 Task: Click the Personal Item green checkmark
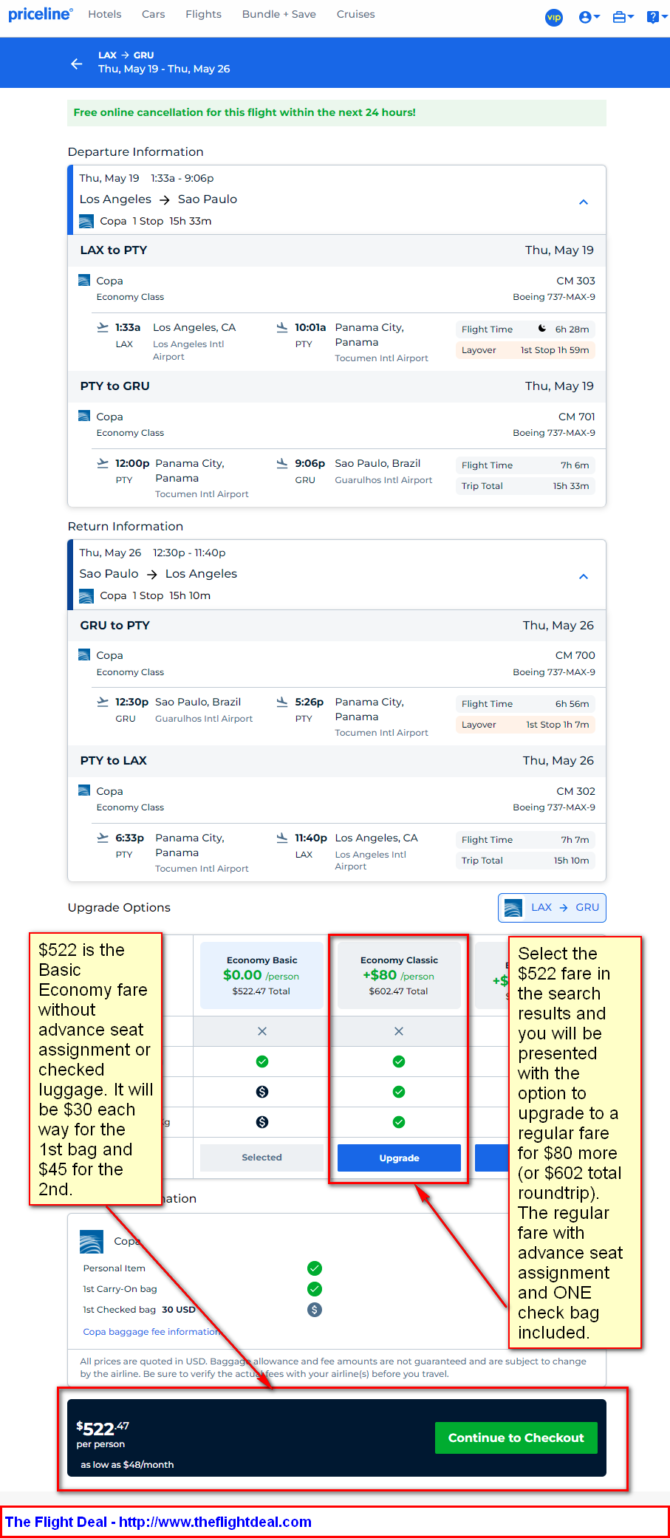click(315, 1268)
